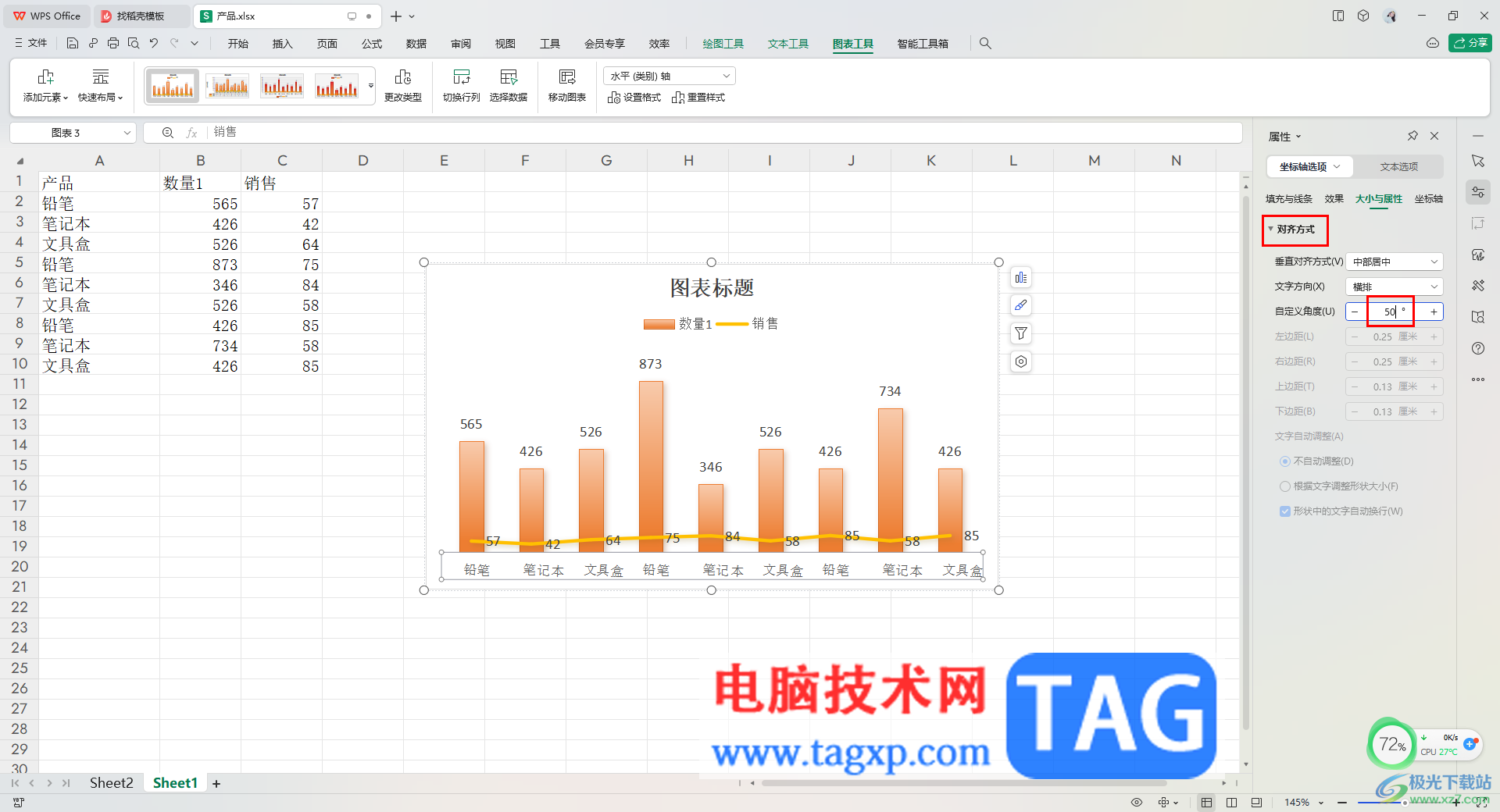
Task: Open the Data ribbon tab
Action: (x=416, y=44)
